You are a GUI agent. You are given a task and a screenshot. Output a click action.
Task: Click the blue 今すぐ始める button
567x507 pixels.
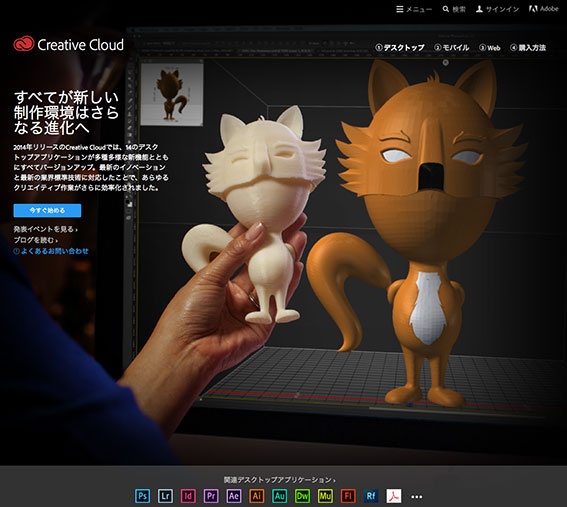(47, 210)
